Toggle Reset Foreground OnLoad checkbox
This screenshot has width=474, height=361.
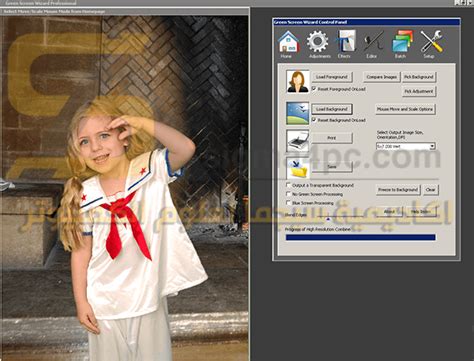(314, 89)
